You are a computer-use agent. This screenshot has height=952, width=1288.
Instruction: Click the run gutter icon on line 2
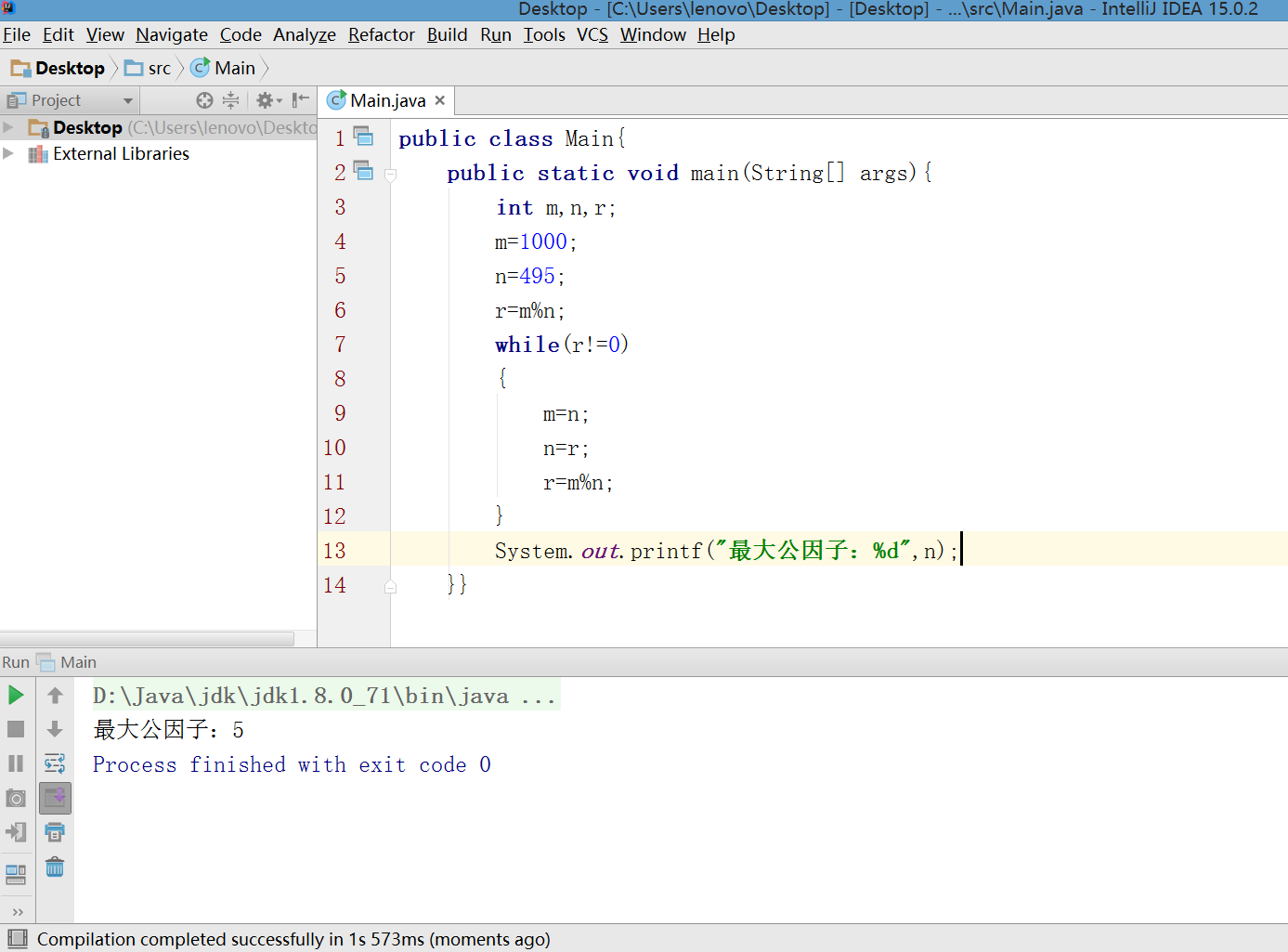tap(364, 171)
